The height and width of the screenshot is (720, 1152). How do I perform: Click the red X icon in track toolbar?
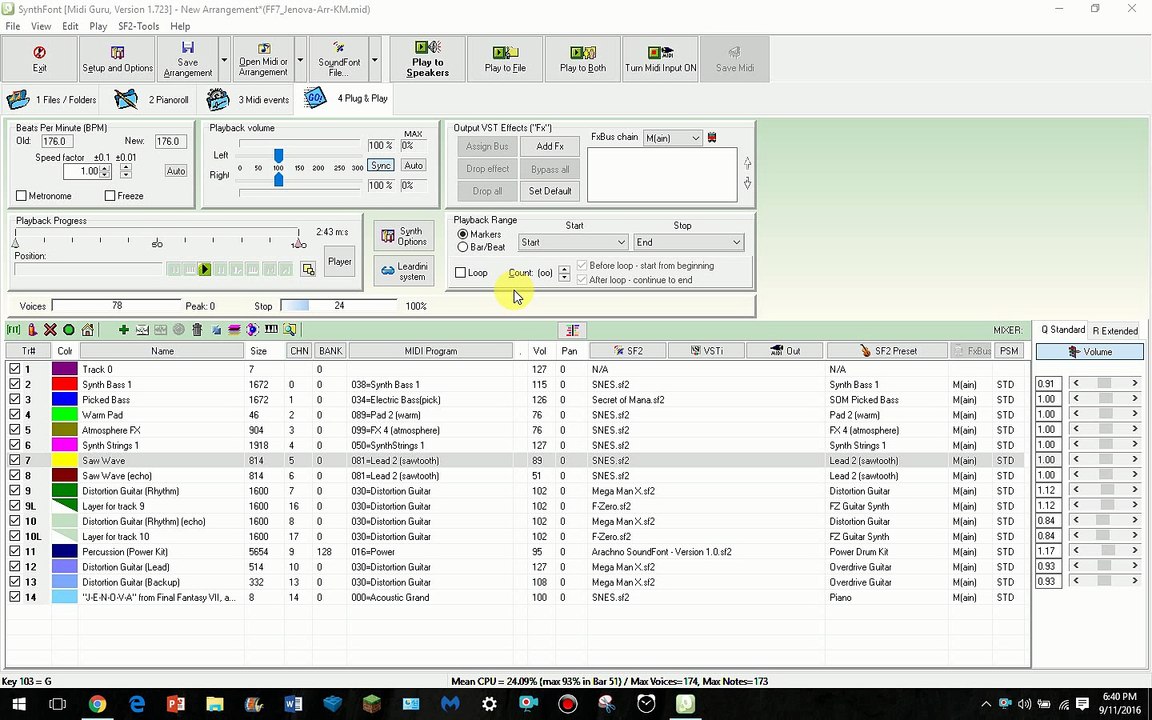50,330
